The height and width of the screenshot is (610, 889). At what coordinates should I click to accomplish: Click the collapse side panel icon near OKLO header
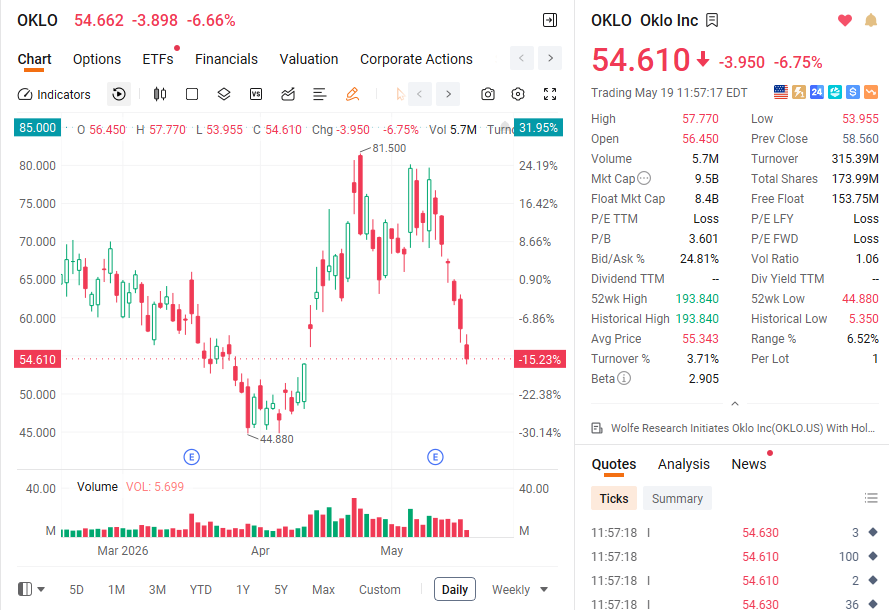point(550,20)
